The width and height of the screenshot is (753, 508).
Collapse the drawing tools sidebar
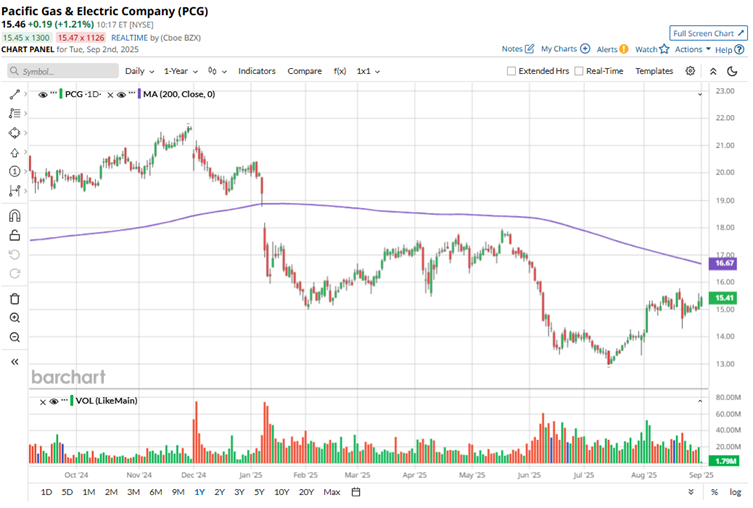[x=15, y=362]
